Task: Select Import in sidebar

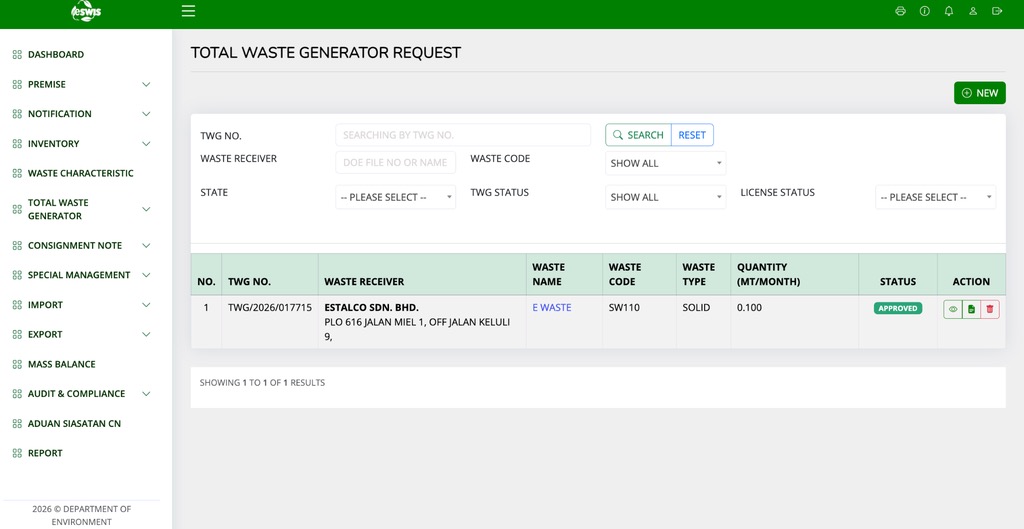Action: 45,305
